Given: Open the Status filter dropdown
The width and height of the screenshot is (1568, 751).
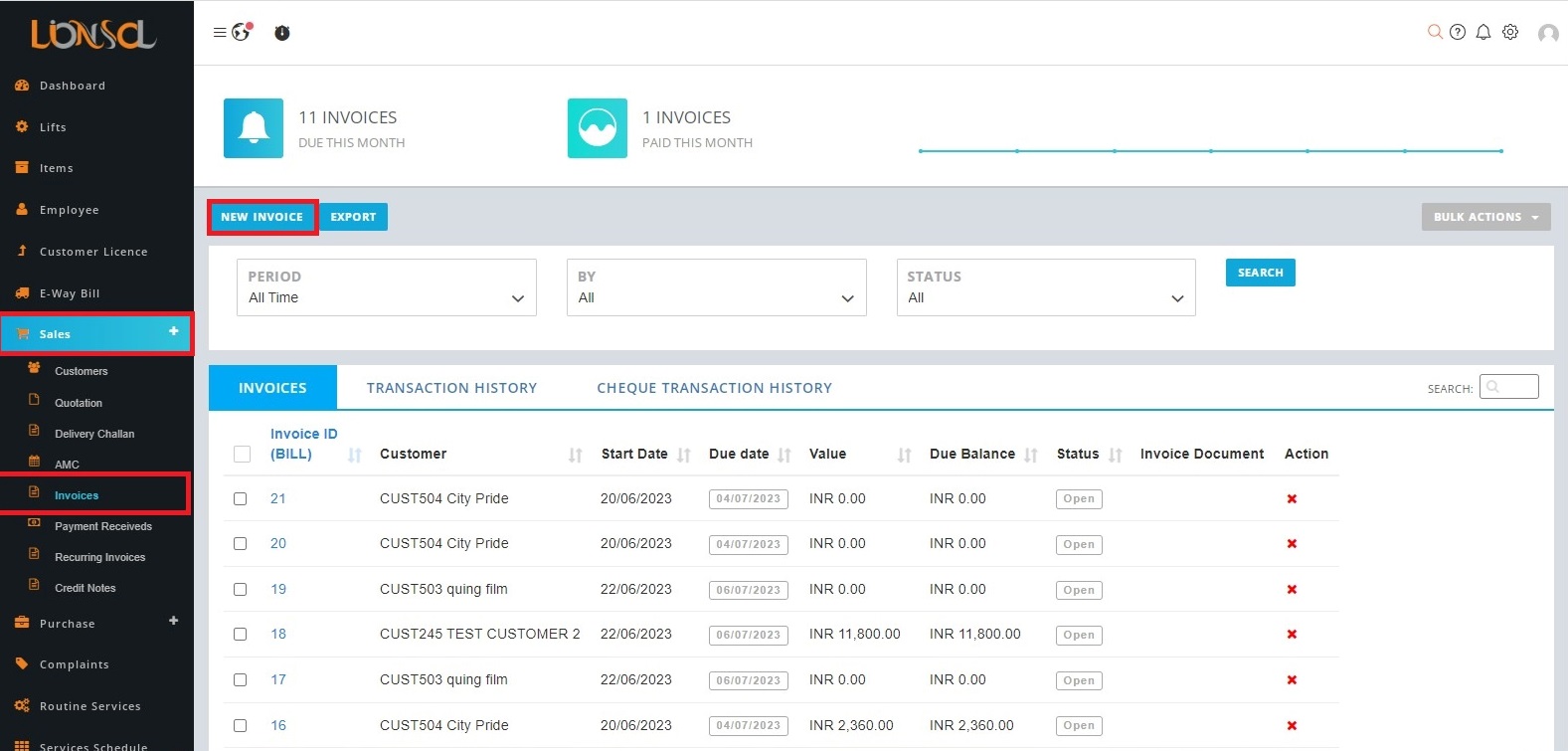Looking at the screenshot, I should pos(1046,287).
